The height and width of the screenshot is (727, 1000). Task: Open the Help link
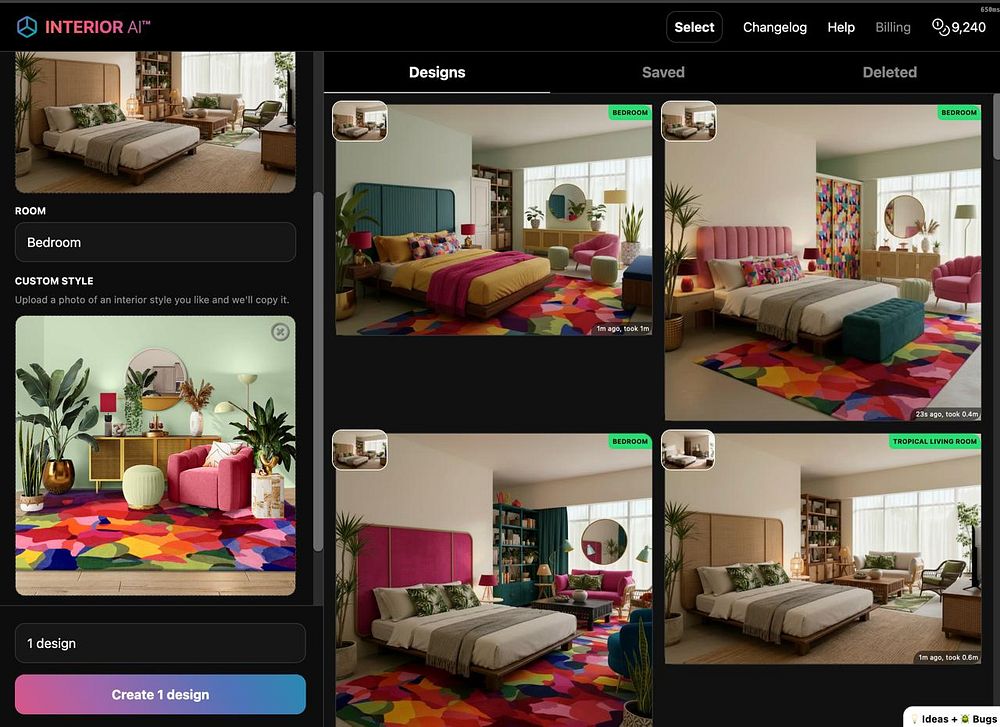point(841,27)
